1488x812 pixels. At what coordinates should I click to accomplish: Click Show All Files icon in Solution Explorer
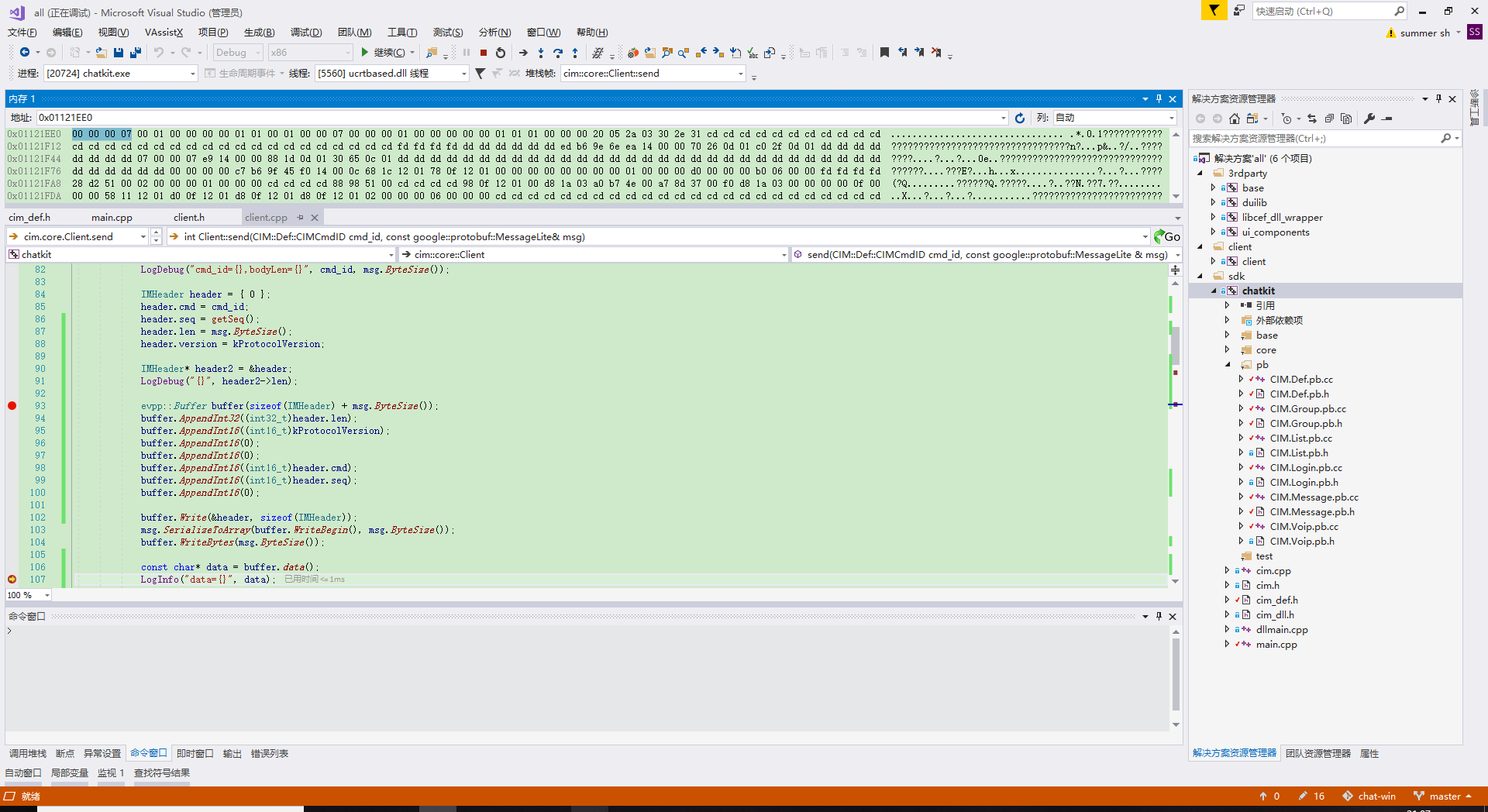click(1346, 119)
